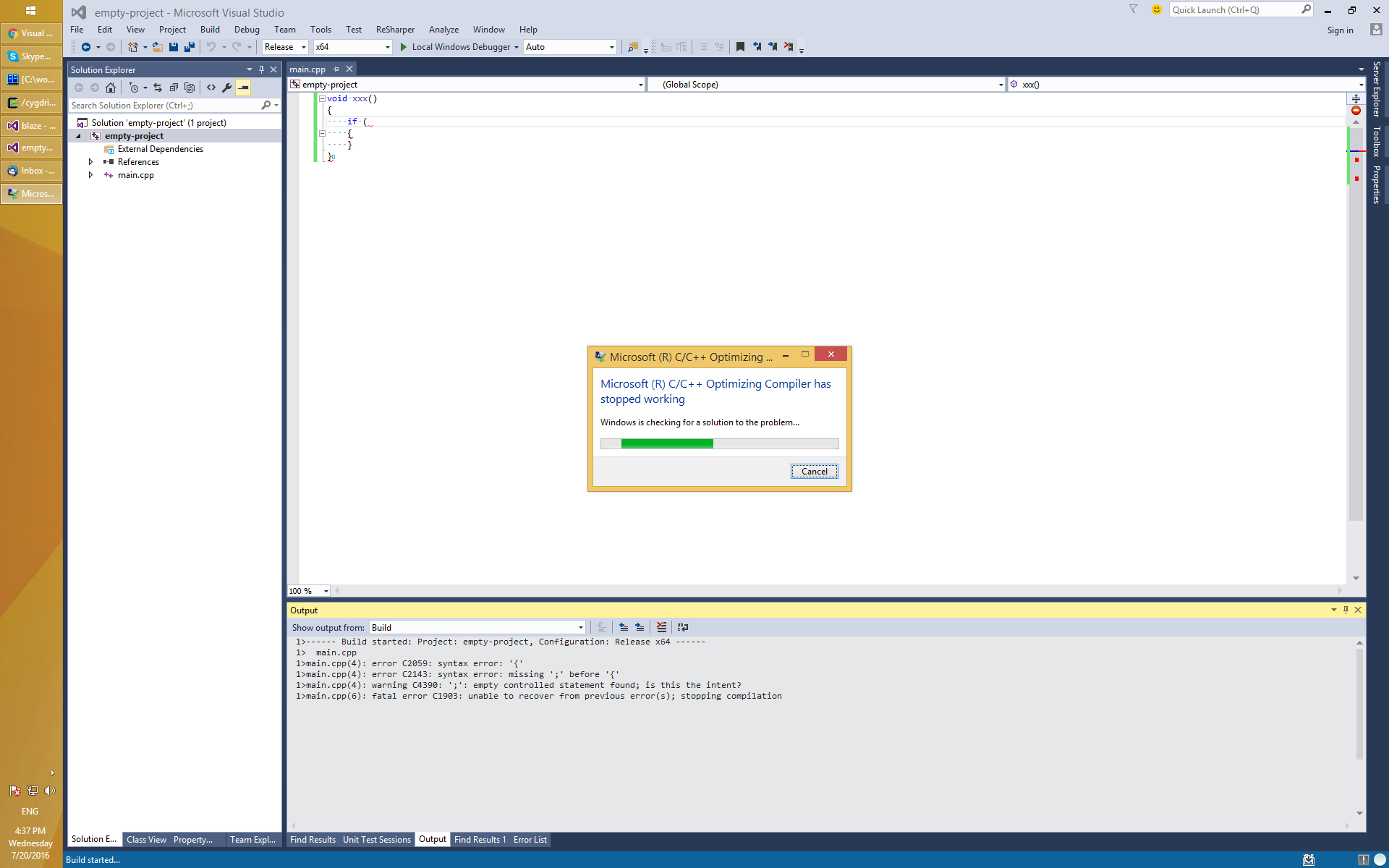The height and width of the screenshot is (868, 1389).
Task: Click the notifications flag icon
Action: pos(1134,9)
